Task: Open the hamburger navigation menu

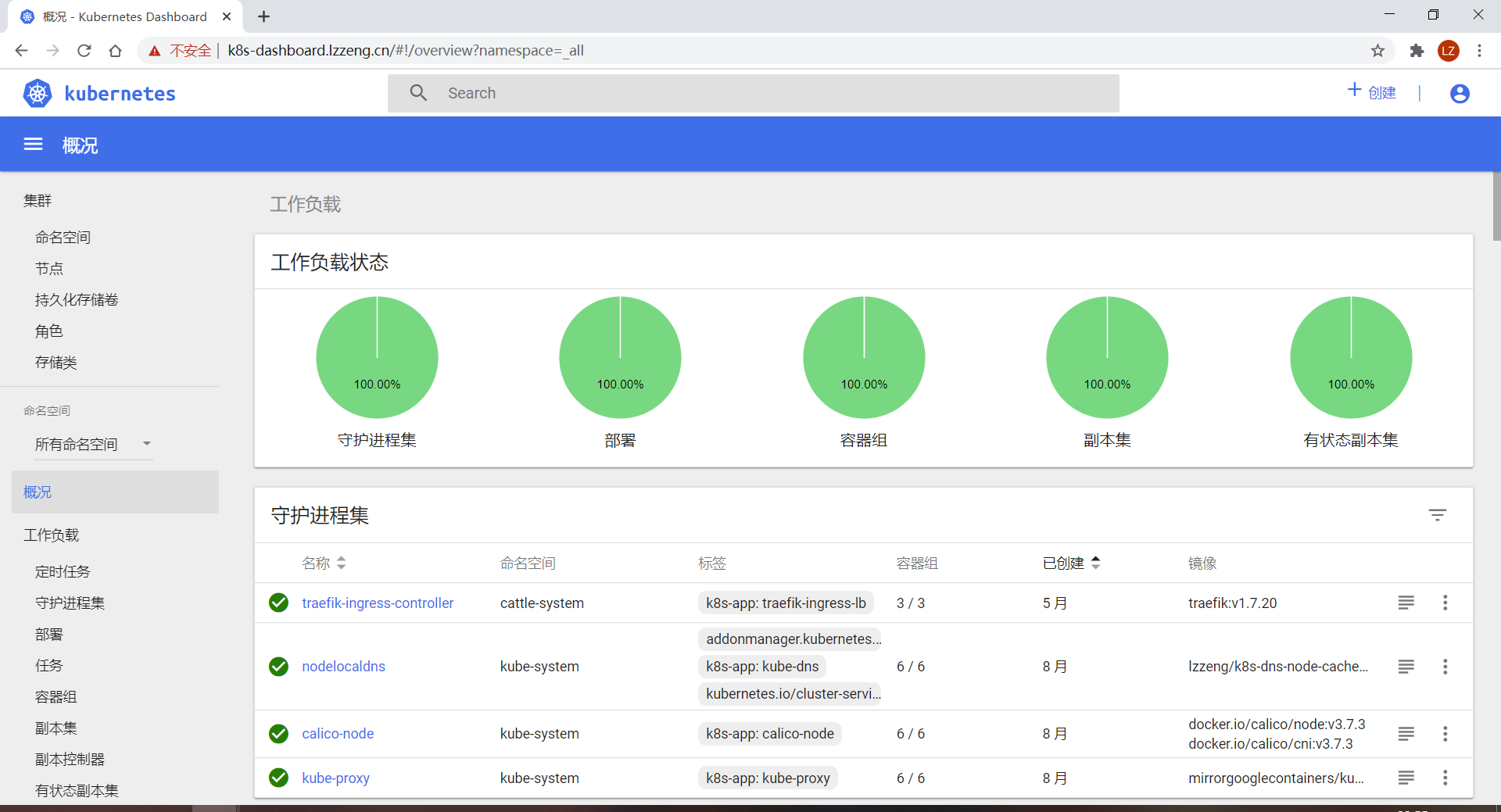Action: coord(33,145)
